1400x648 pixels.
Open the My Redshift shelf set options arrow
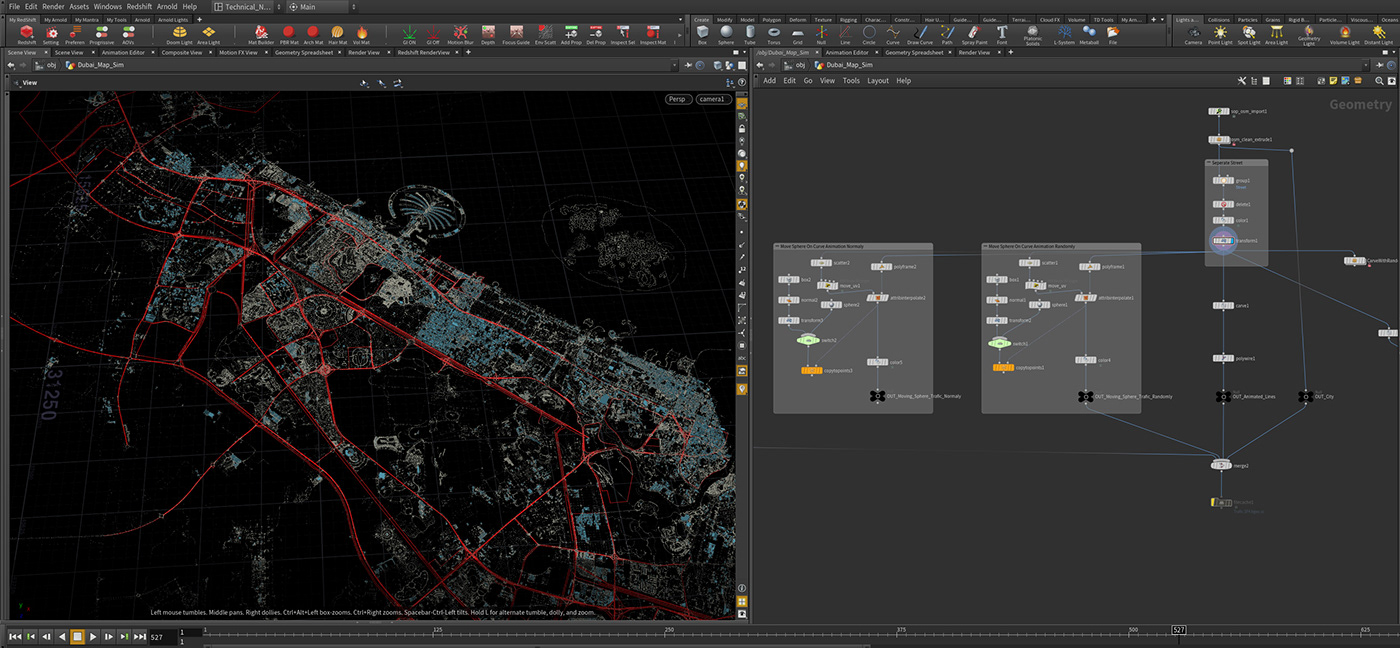pos(680,19)
